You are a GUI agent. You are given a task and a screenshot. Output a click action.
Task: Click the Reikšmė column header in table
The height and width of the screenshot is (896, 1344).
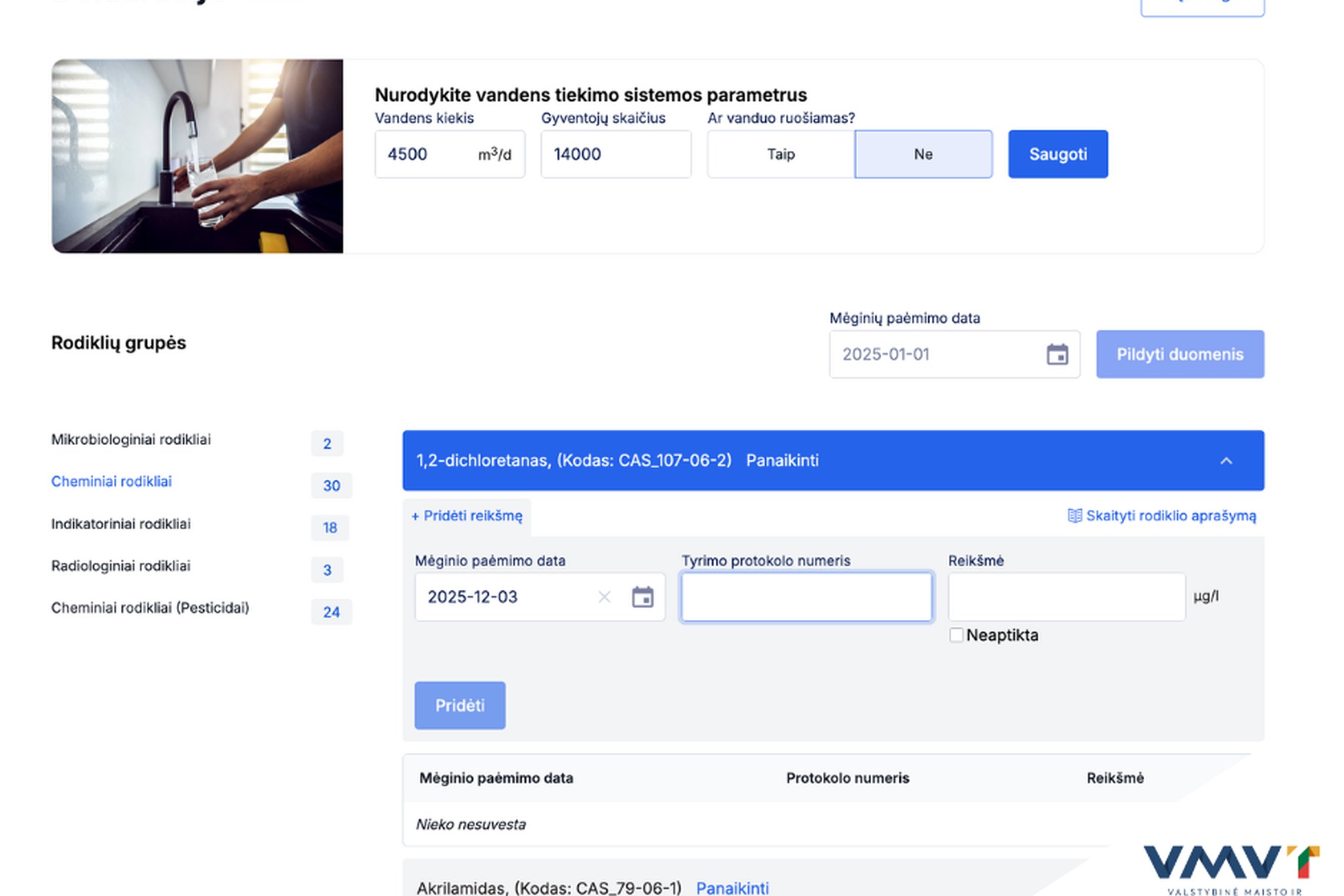(1115, 778)
